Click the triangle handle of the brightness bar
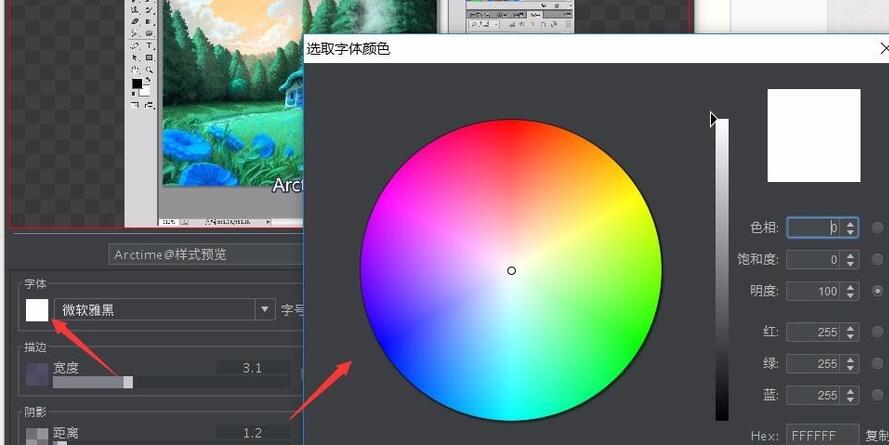Screen dimensions: 889x445 click(714, 119)
